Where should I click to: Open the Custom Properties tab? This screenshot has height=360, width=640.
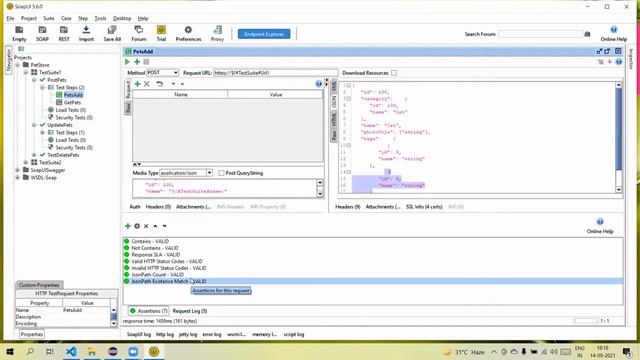(x=39, y=285)
